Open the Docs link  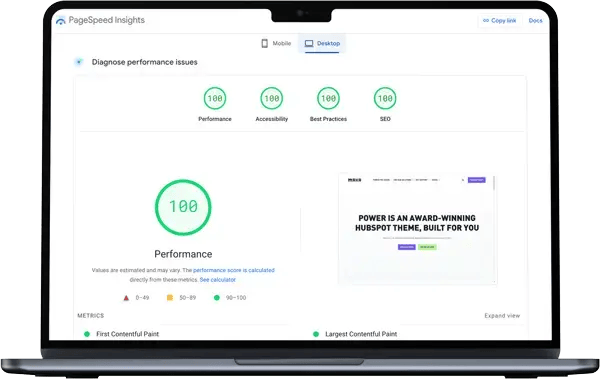[x=535, y=20]
